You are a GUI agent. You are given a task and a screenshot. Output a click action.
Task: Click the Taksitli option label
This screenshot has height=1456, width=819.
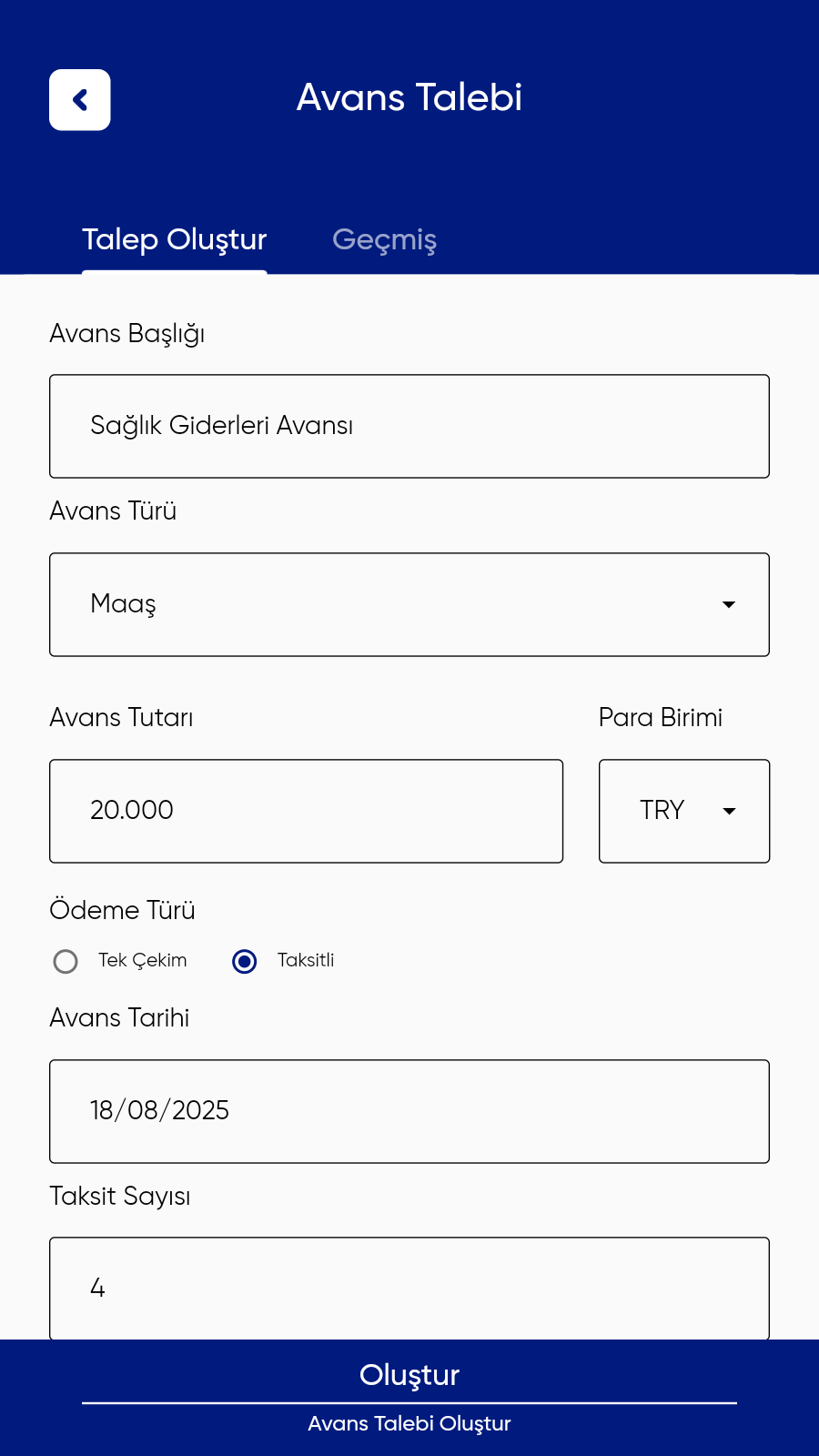(306, 960)
